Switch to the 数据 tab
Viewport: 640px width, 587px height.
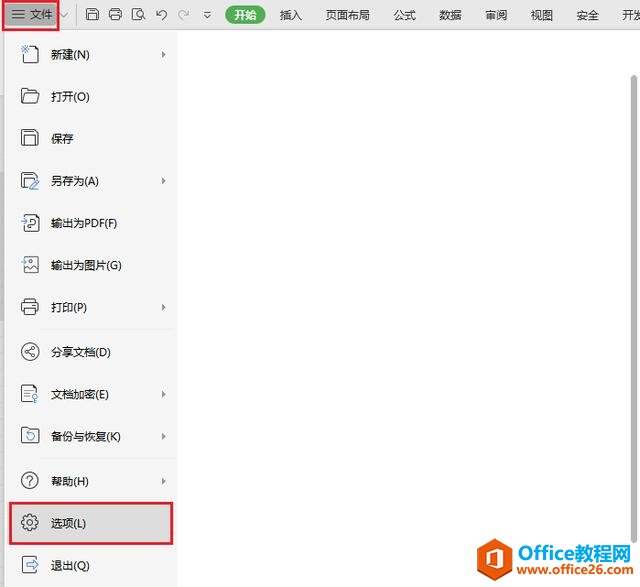[x=450, y=16]
